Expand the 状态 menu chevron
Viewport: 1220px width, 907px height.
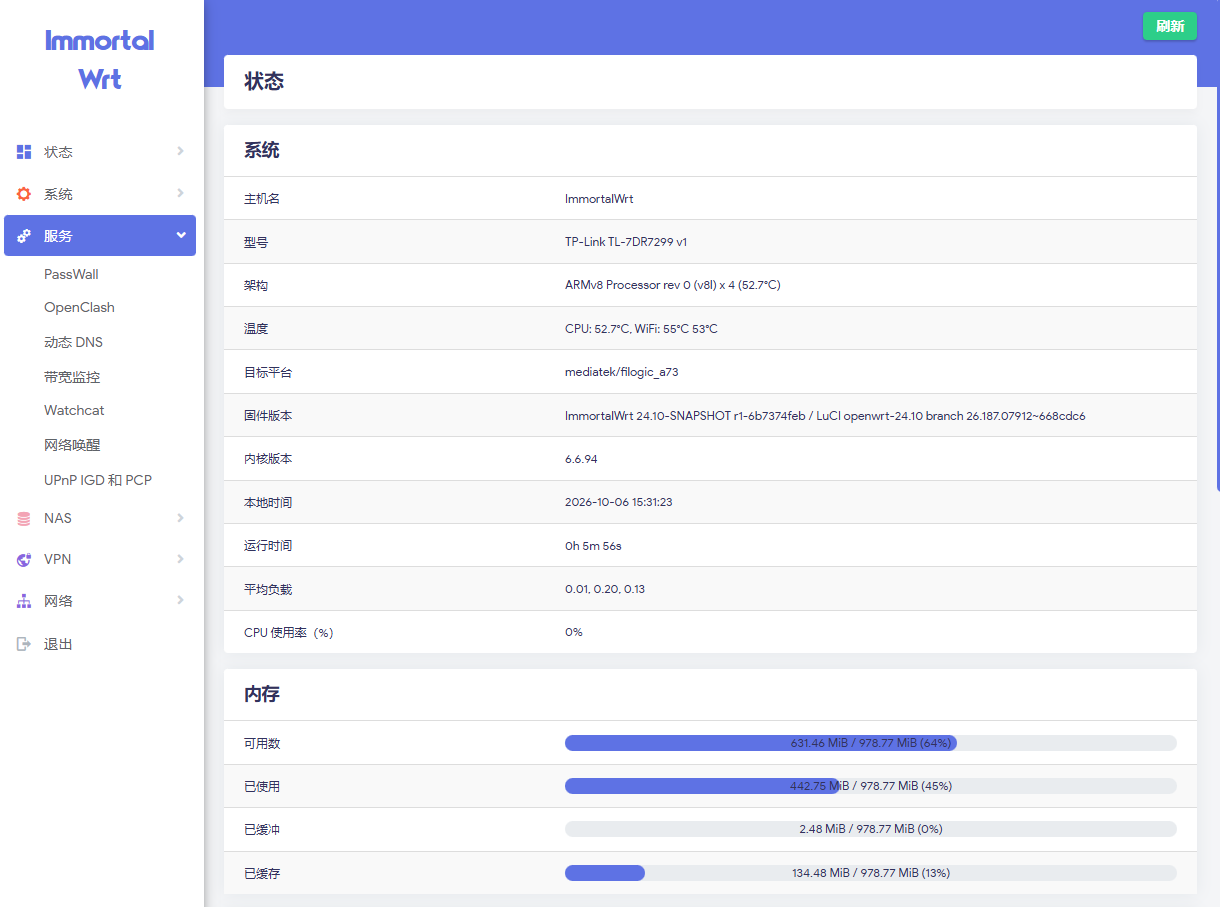[x=180, y=151]
